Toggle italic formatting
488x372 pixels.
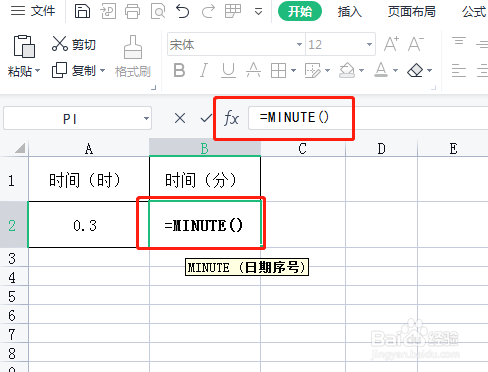point(204,70)
